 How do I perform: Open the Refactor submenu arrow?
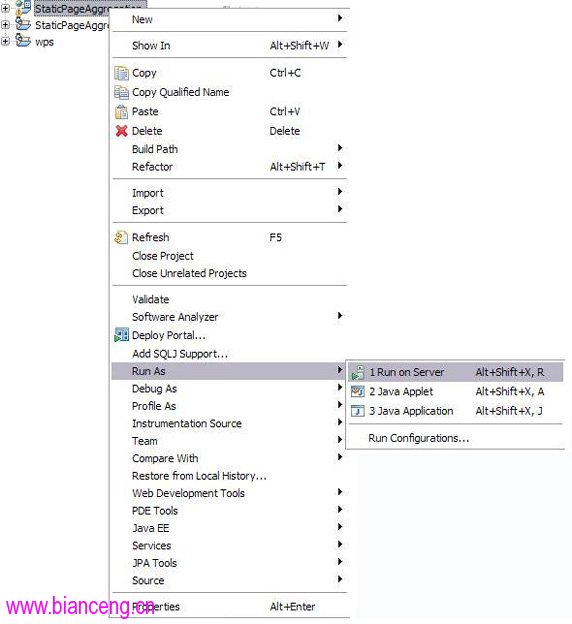click(x=340, y=166)
